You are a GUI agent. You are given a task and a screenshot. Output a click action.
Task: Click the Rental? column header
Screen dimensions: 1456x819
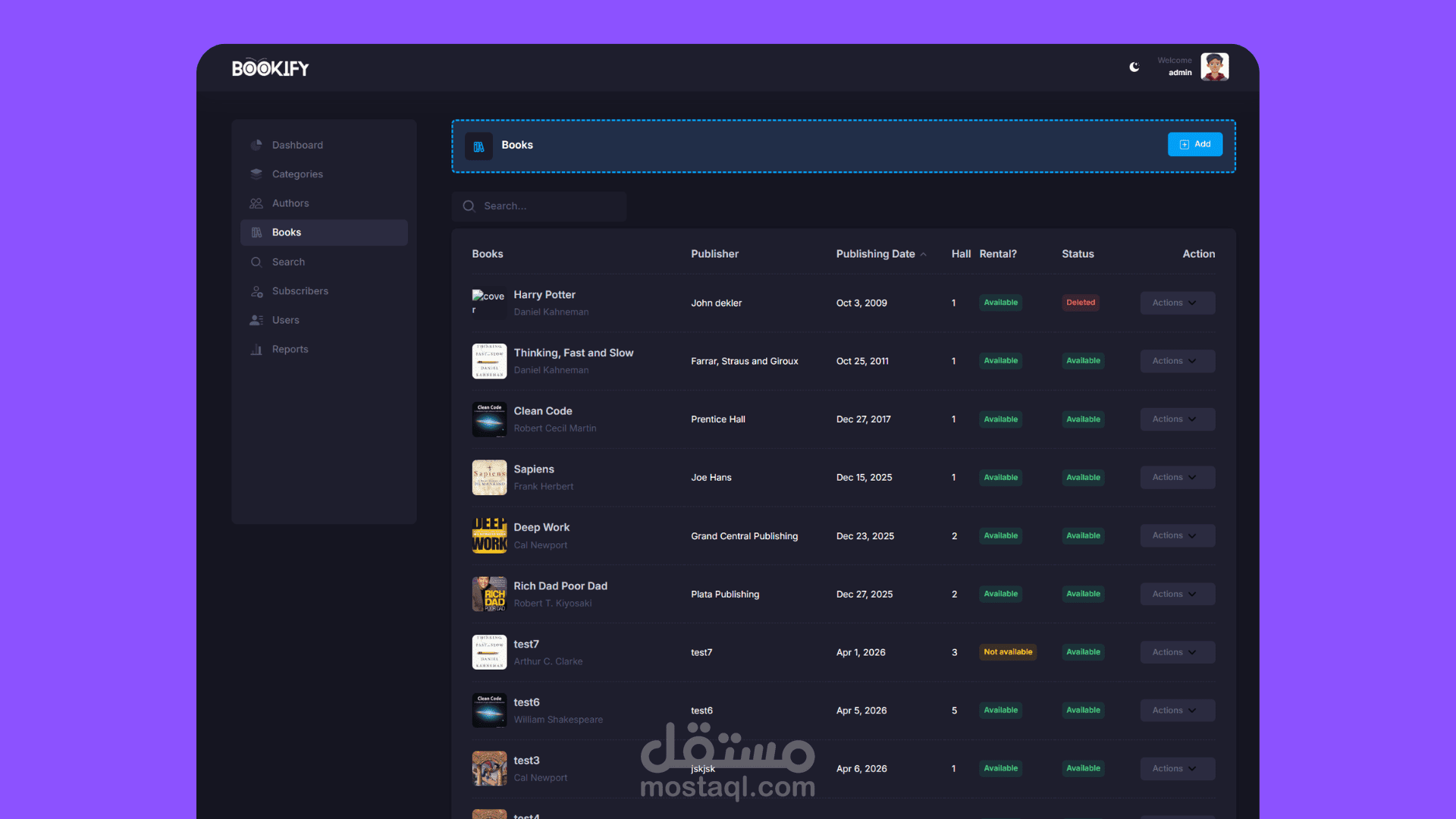[998, 254]
